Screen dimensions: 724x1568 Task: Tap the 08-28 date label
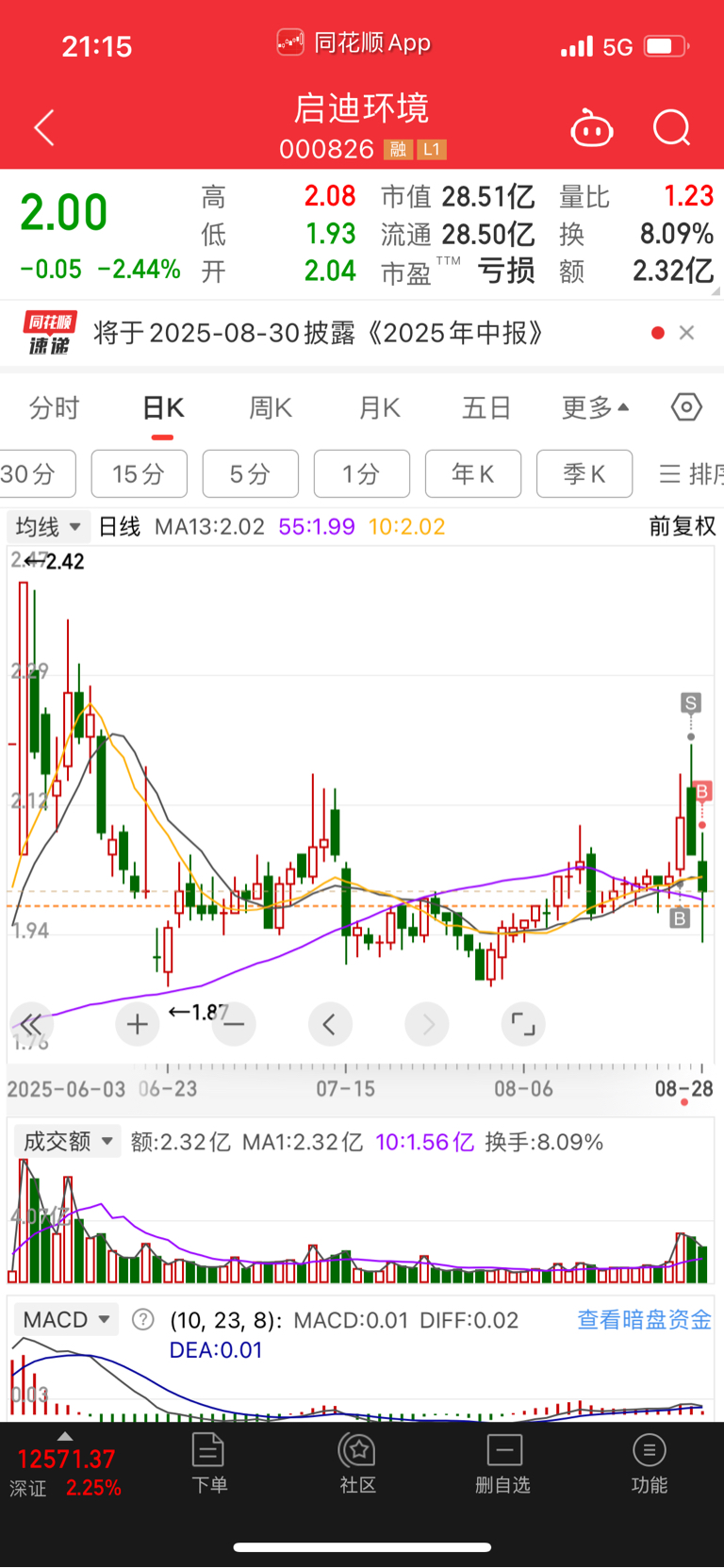pyautogui.click(x=684, y=1089)
